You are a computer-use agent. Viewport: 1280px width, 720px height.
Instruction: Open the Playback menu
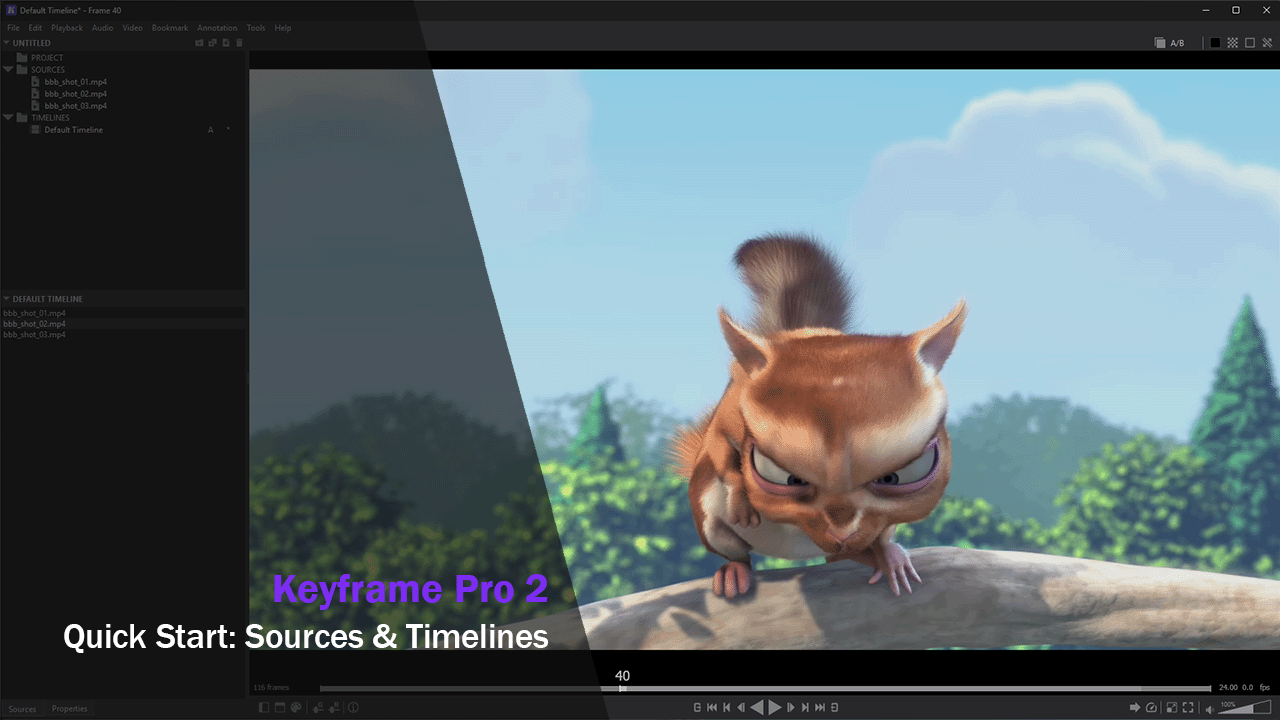[67, 28]
